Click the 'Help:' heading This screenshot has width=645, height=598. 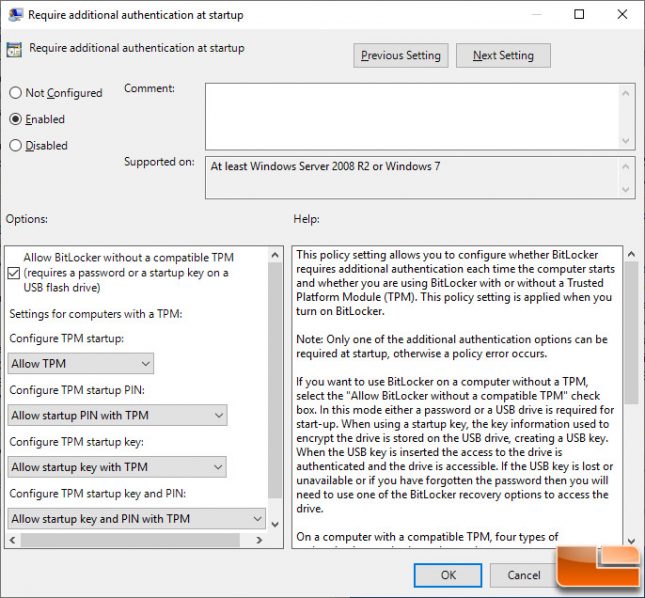click(306, 219)
